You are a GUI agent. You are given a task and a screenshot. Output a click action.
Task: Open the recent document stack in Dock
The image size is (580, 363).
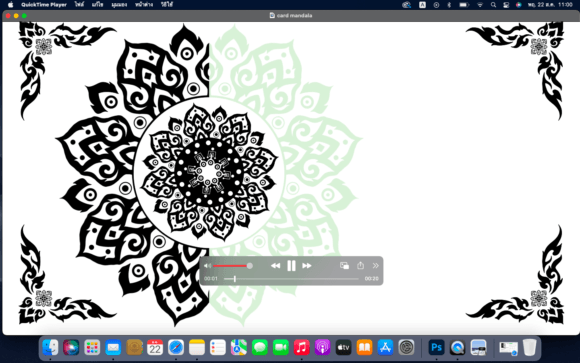pos(508,348)
